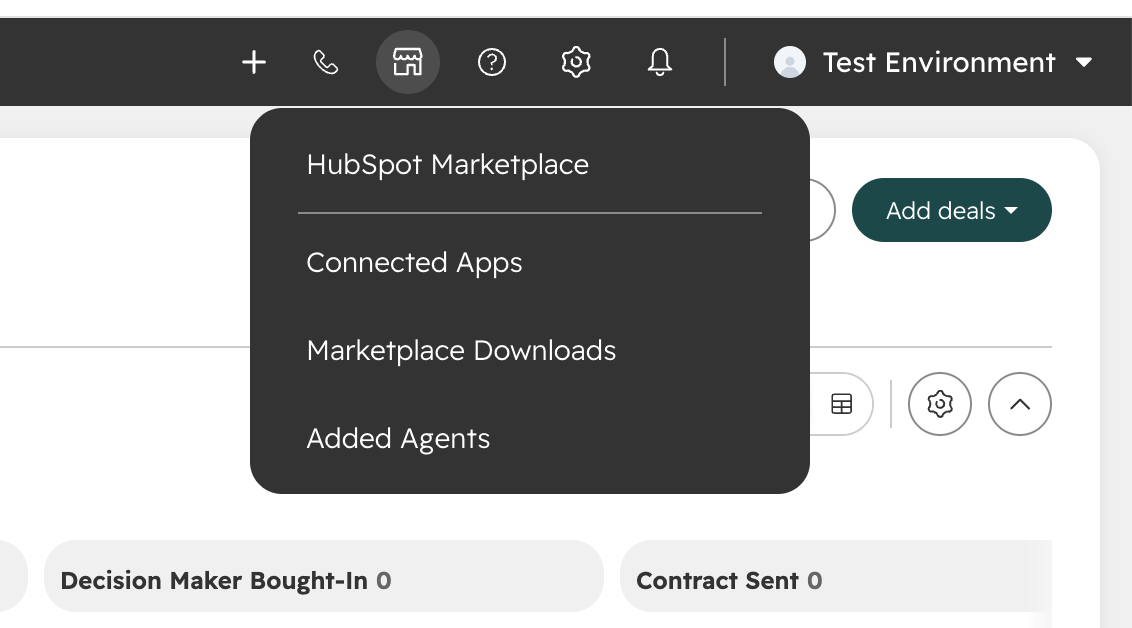The height and width of the screenshot is (628, 1132).
Task: Expand the Add deals dropdown
Action: 952,210
